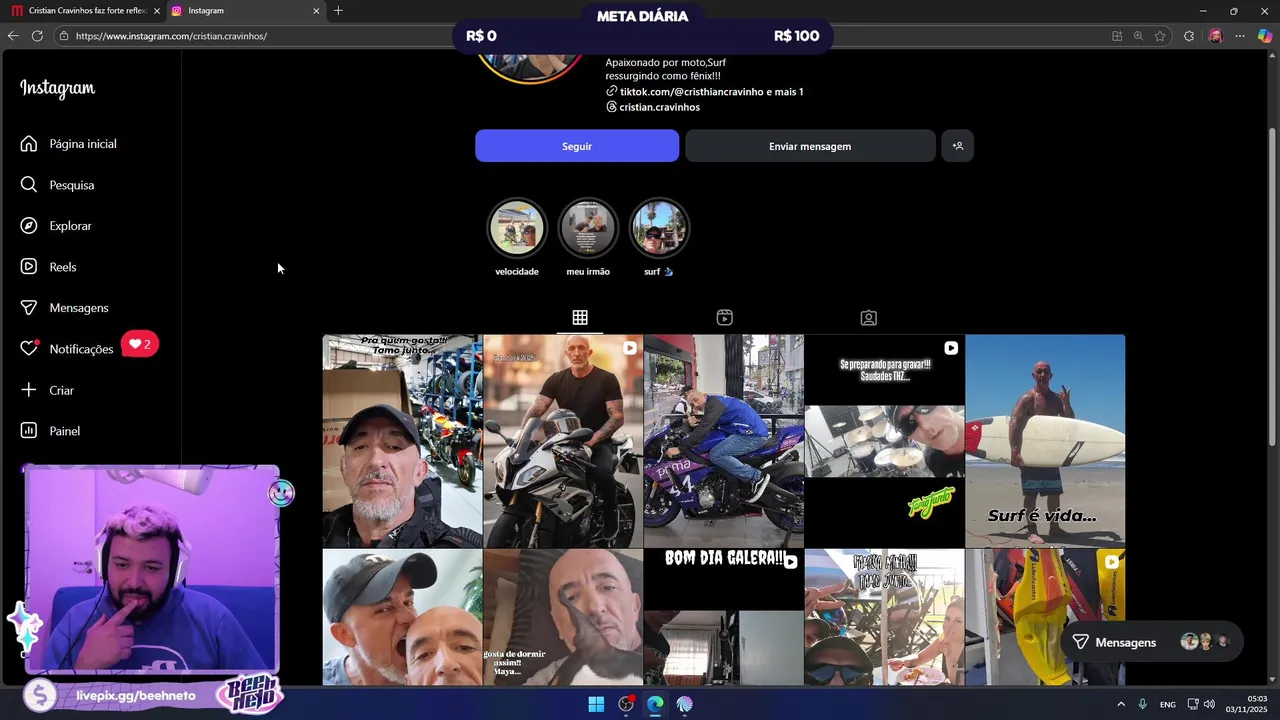The image size is (1280, 720).
Task: Close the Cristian Cravinhos news tab
Action: point(156,11)
